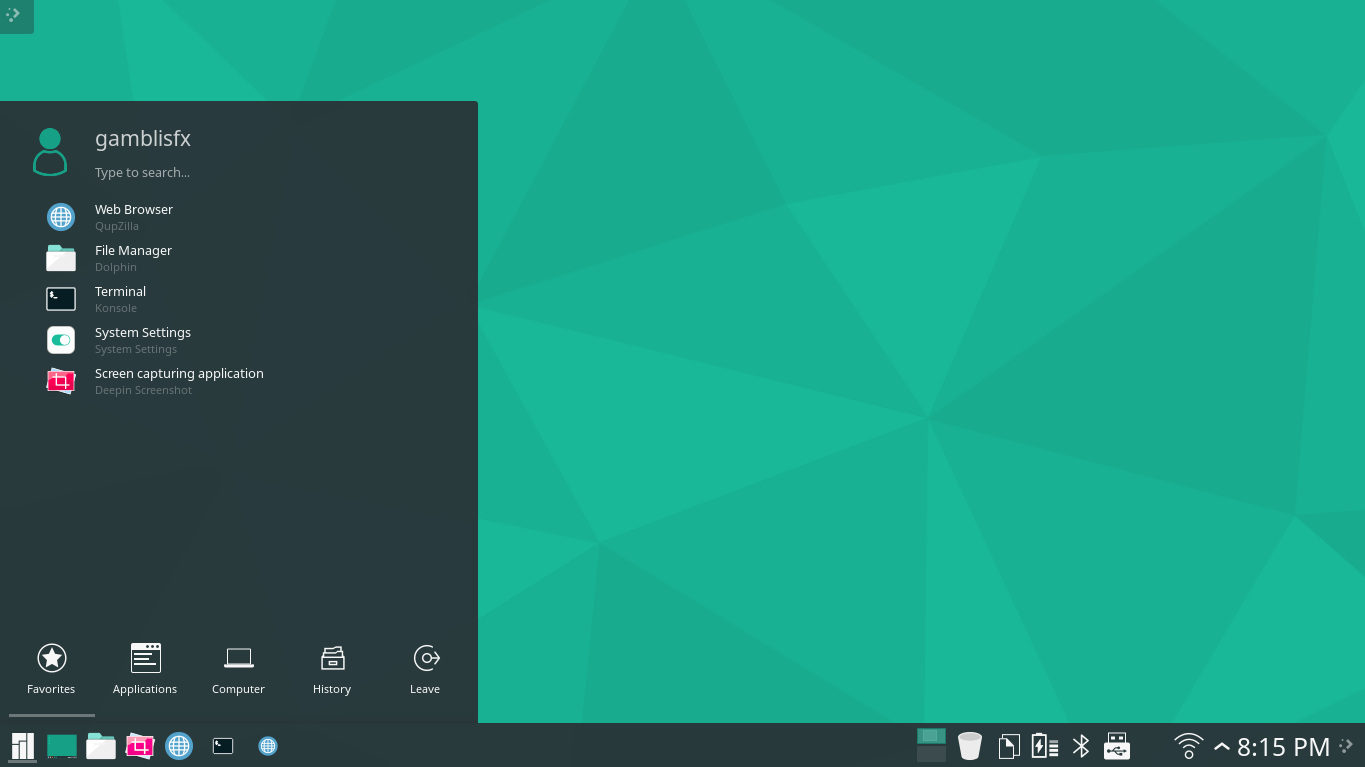Screen dimensions: 1365x767
Task: Open WiFi network connections applet
Action: click(x=1188, y=746)
